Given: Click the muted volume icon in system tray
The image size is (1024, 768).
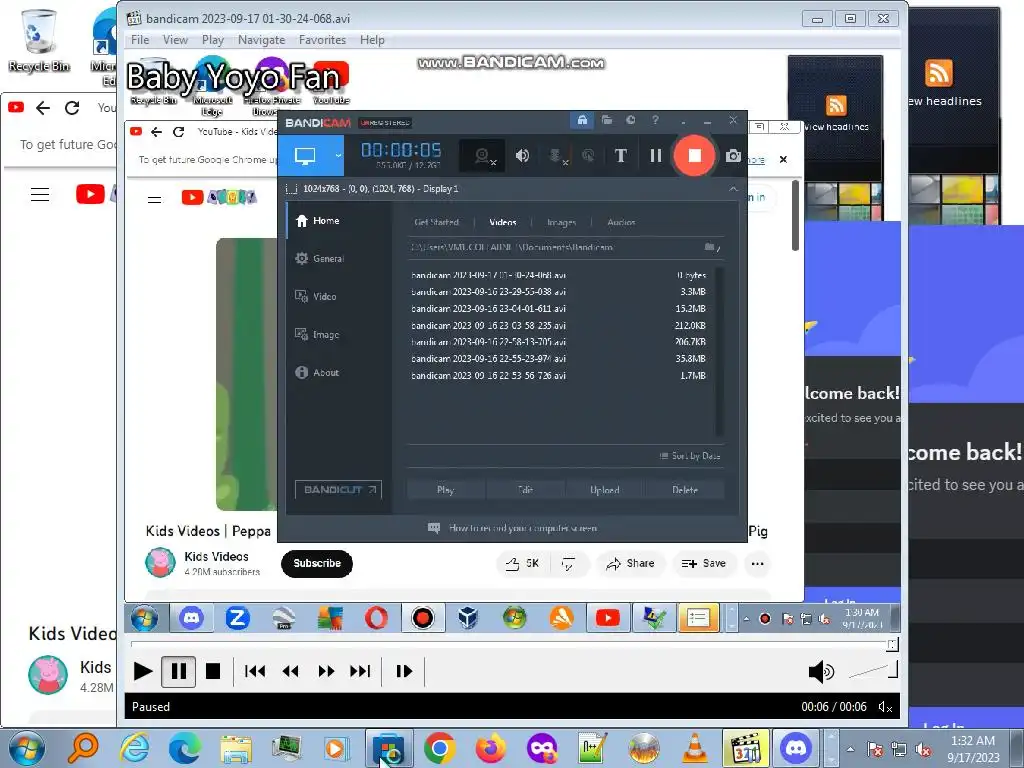Looking at the screenshot, I should pos(923,749).
